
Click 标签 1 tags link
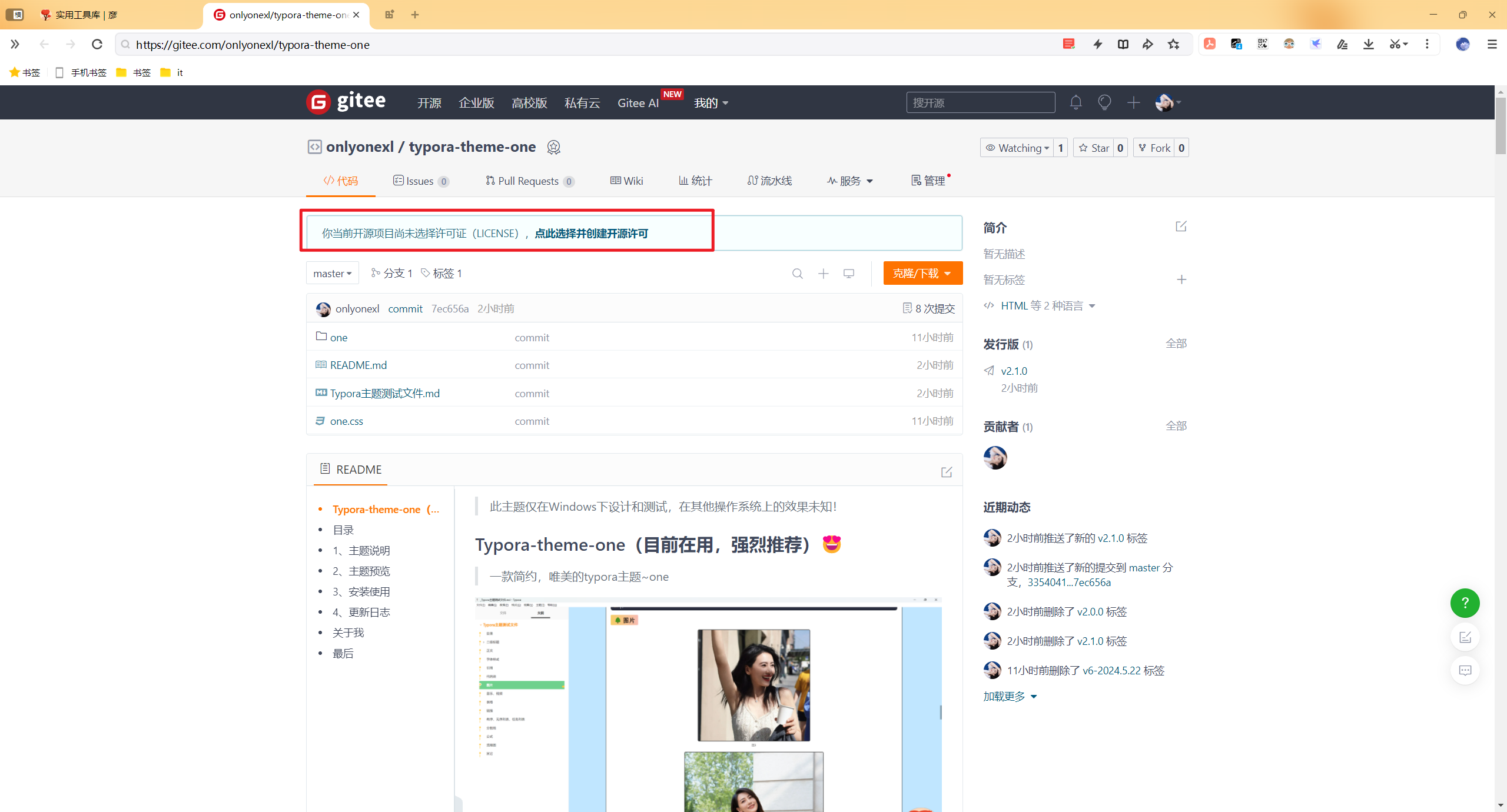click(x=442, y=273)
